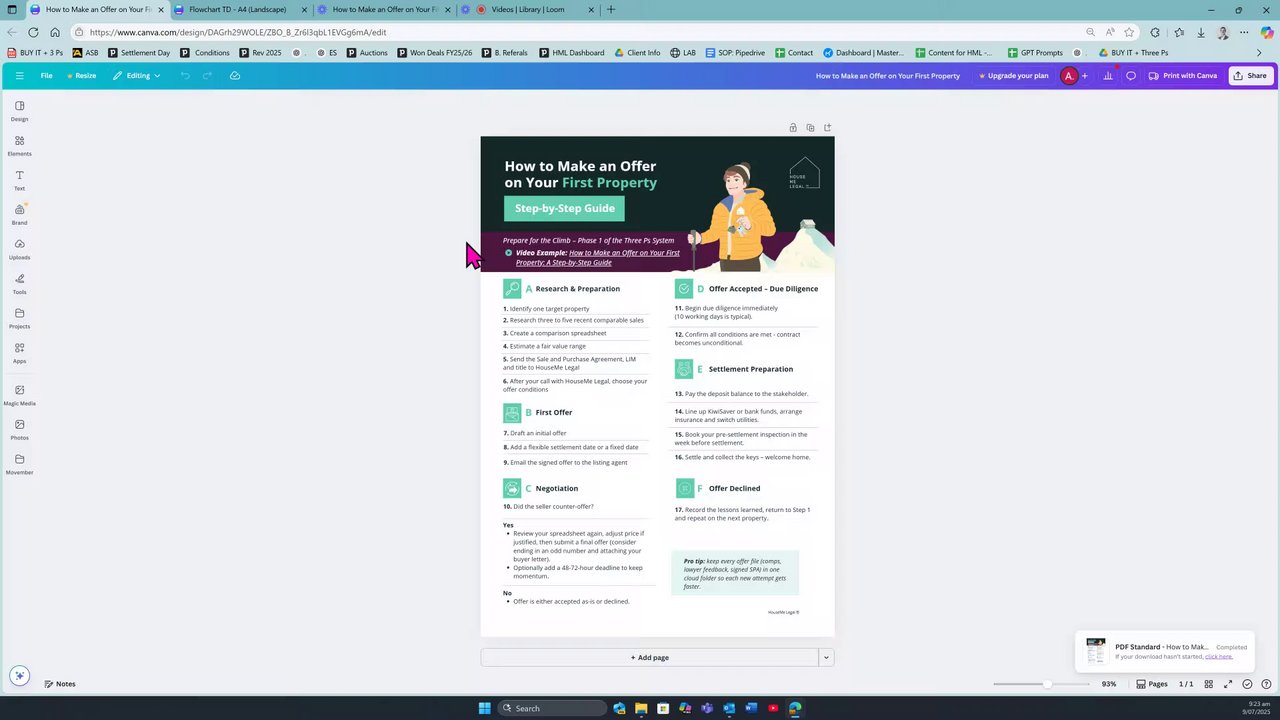Click the browser refresh button
Screen dimensions: 1280x720
33,32
